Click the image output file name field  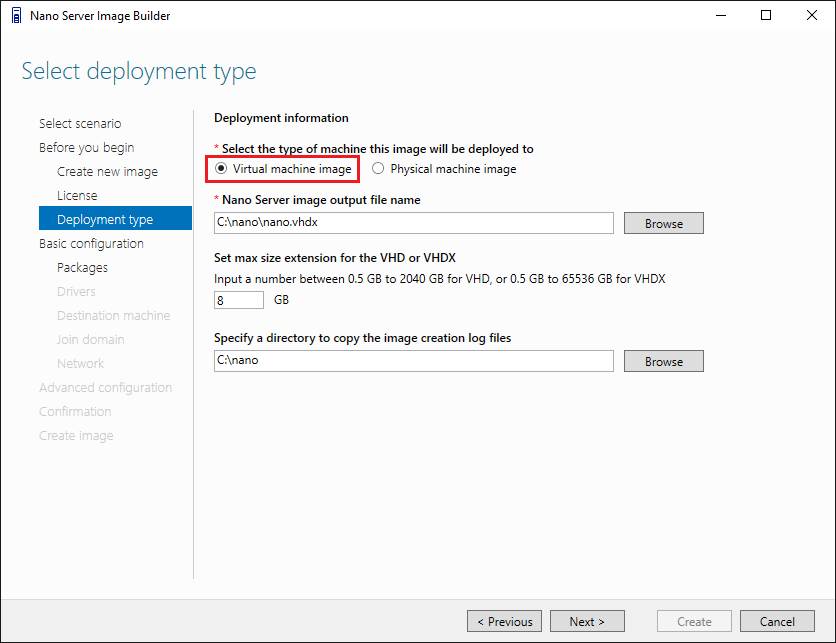[414, 223]
